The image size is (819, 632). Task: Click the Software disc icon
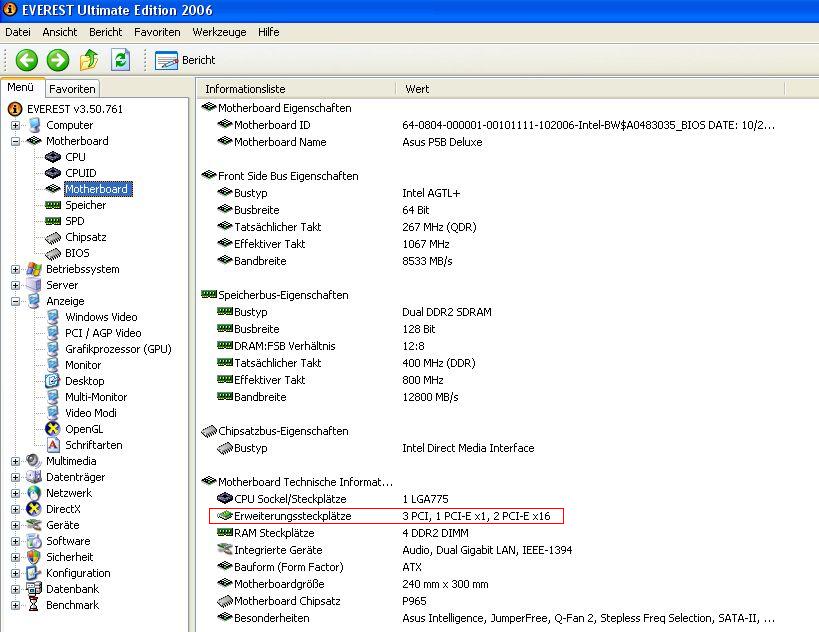34,541
